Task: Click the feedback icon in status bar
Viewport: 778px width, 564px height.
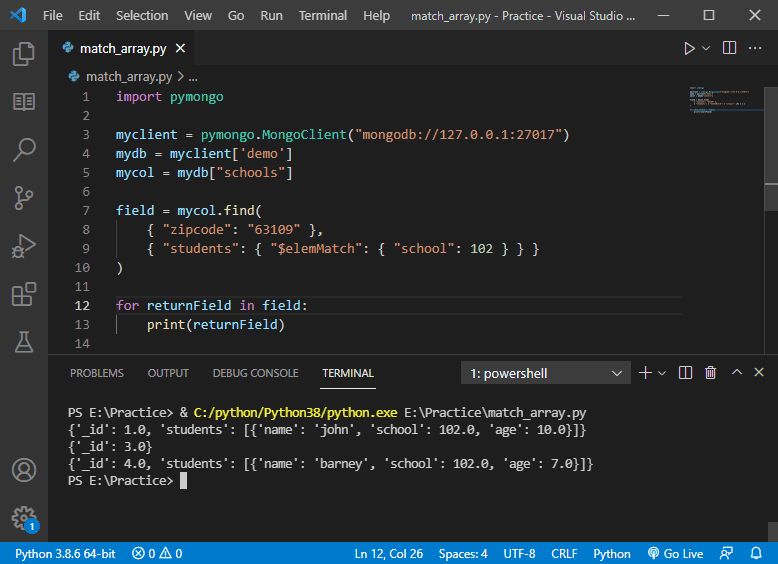Action: (x=726, y=554)
